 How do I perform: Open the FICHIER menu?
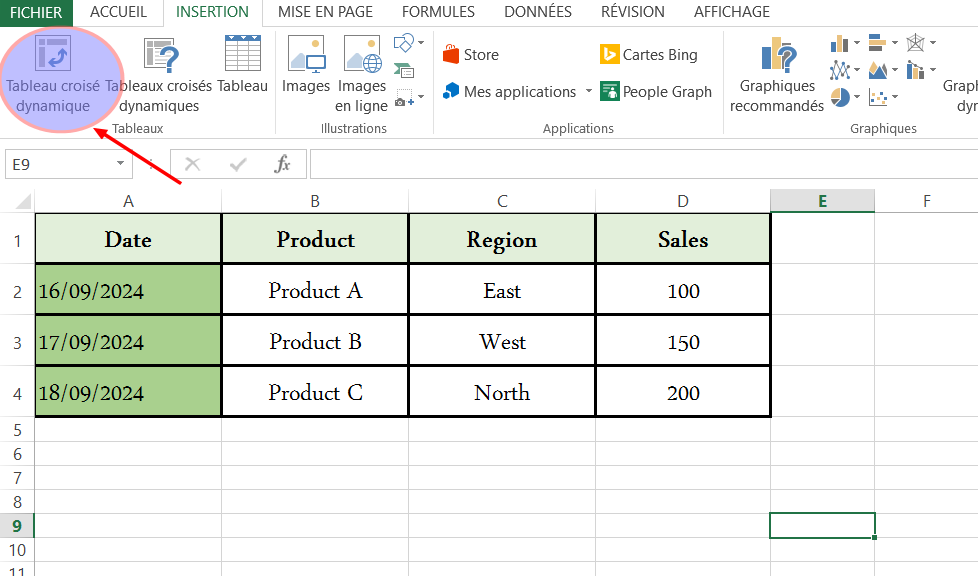pos(36,12)
